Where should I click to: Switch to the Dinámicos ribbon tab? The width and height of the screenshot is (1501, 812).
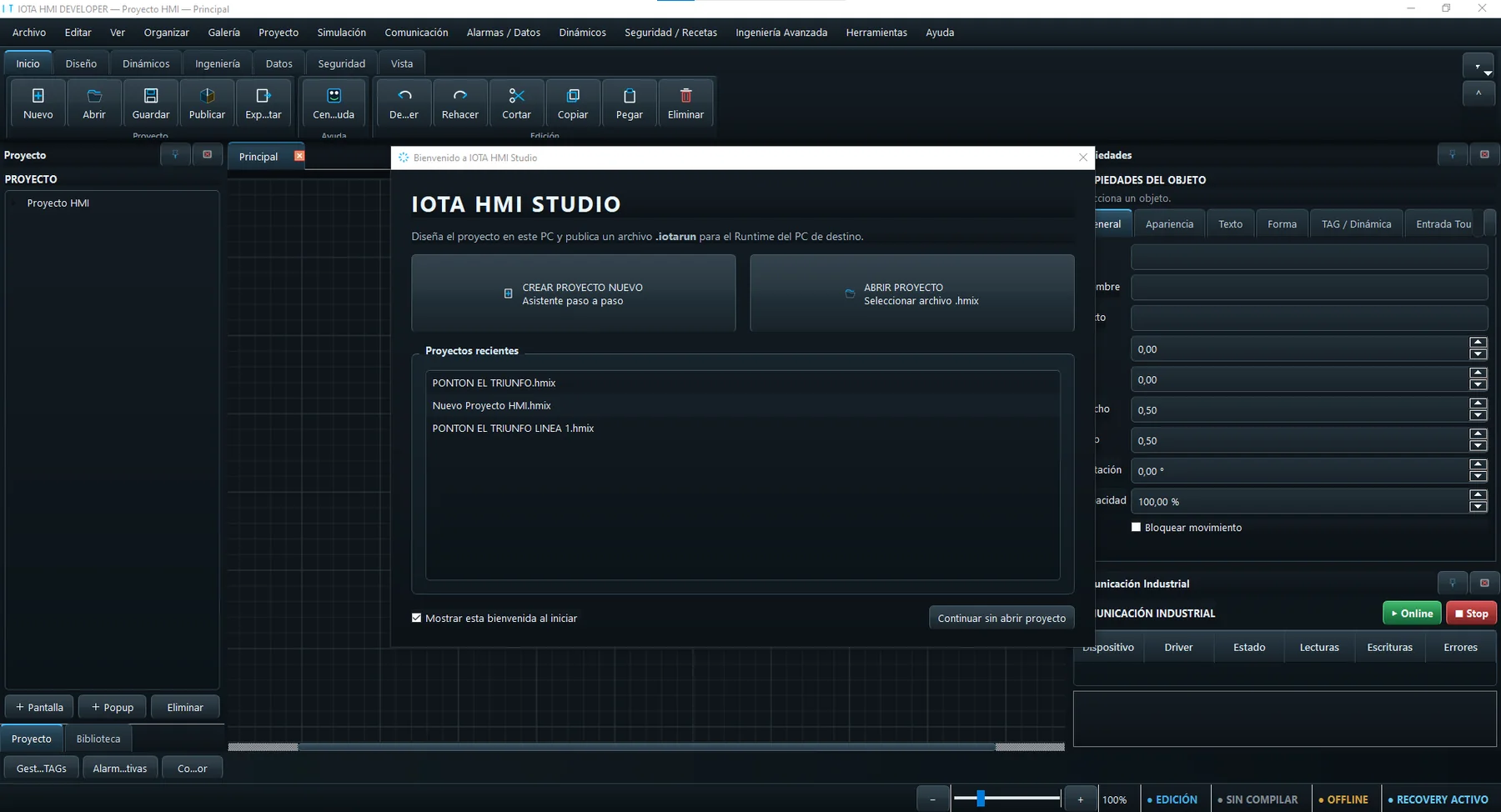point(146,63)
